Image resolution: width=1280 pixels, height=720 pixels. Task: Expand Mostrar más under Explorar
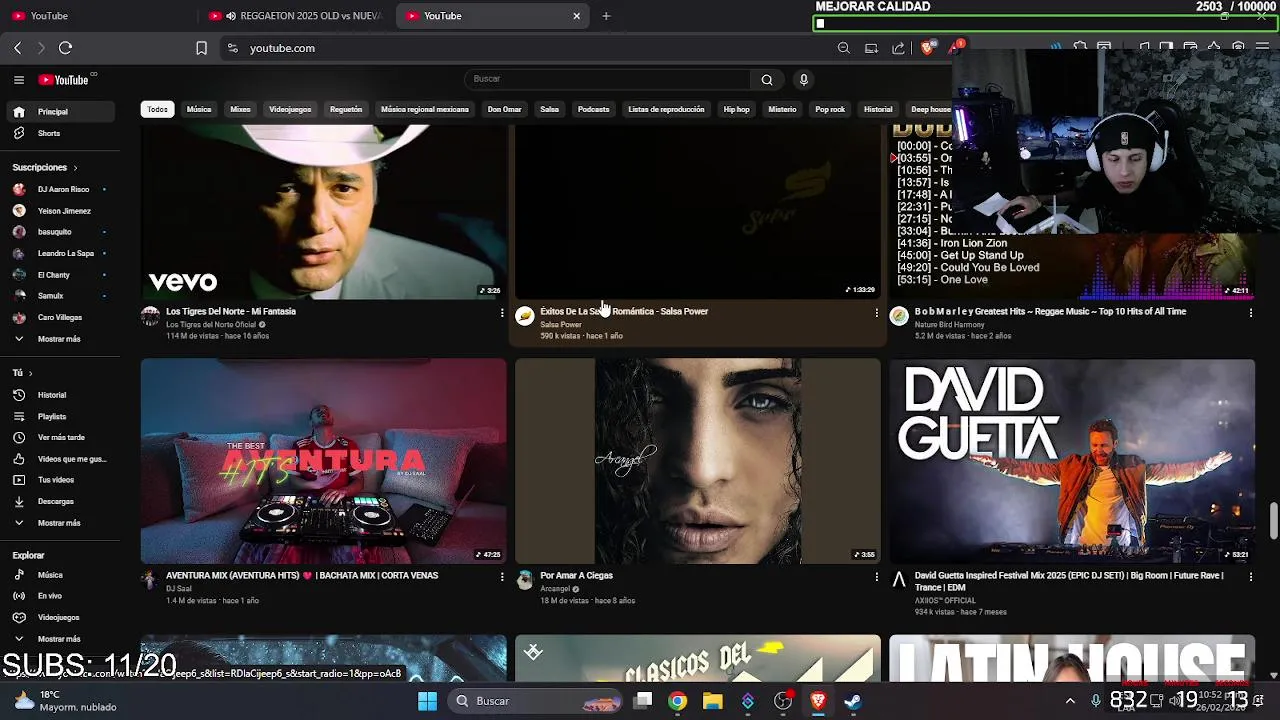click(60, 639)
